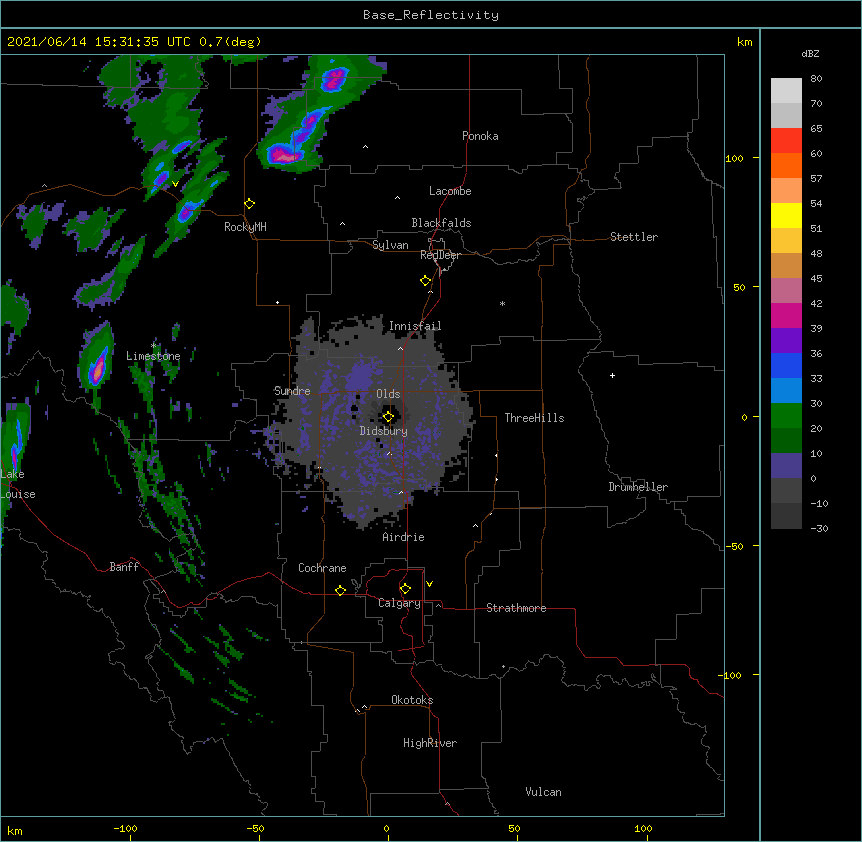Click the Sundre city label

pyautogui.click(x=292, y=391)
